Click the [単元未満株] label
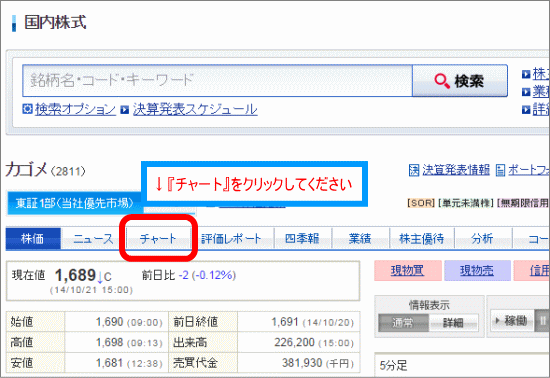The height and width of the screenshot is (378, 550). click(467, 203)
